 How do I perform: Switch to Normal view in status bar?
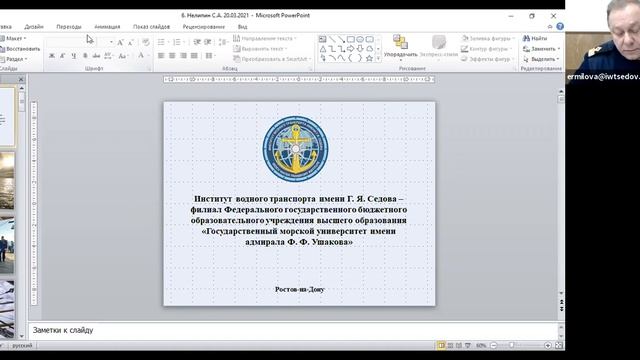[x=441, y=345]
